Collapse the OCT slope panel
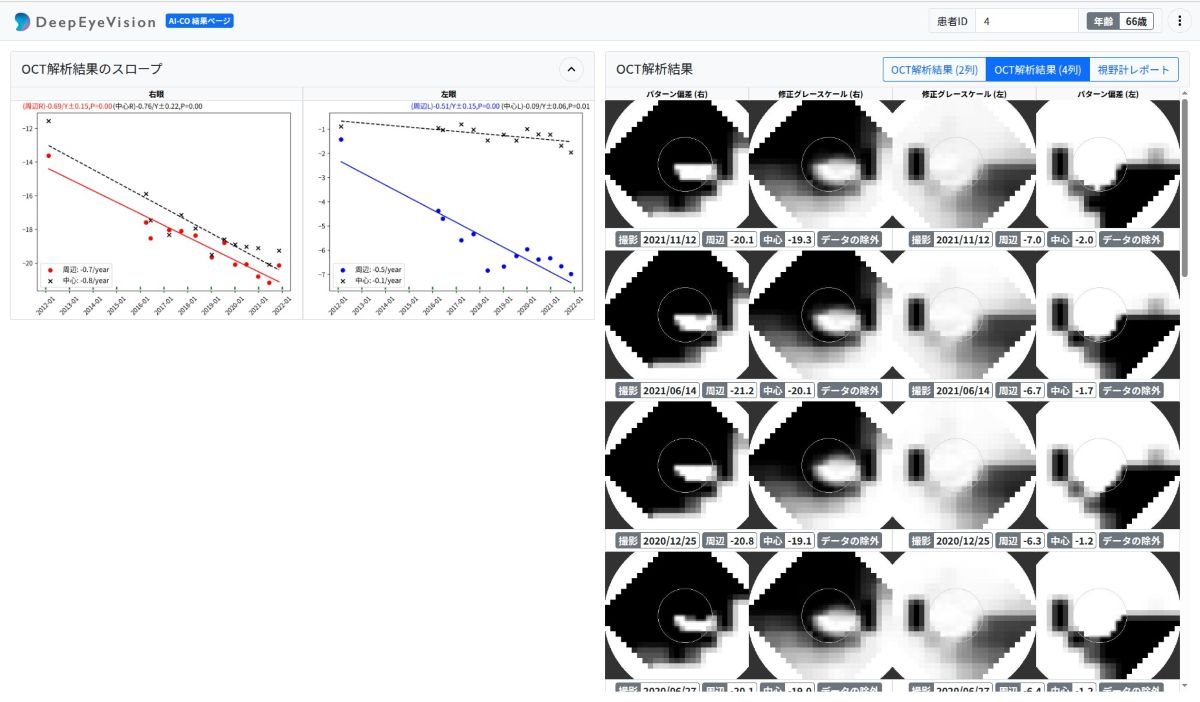The width and height of the screenshot is (1200, 702). click(570, 69)
